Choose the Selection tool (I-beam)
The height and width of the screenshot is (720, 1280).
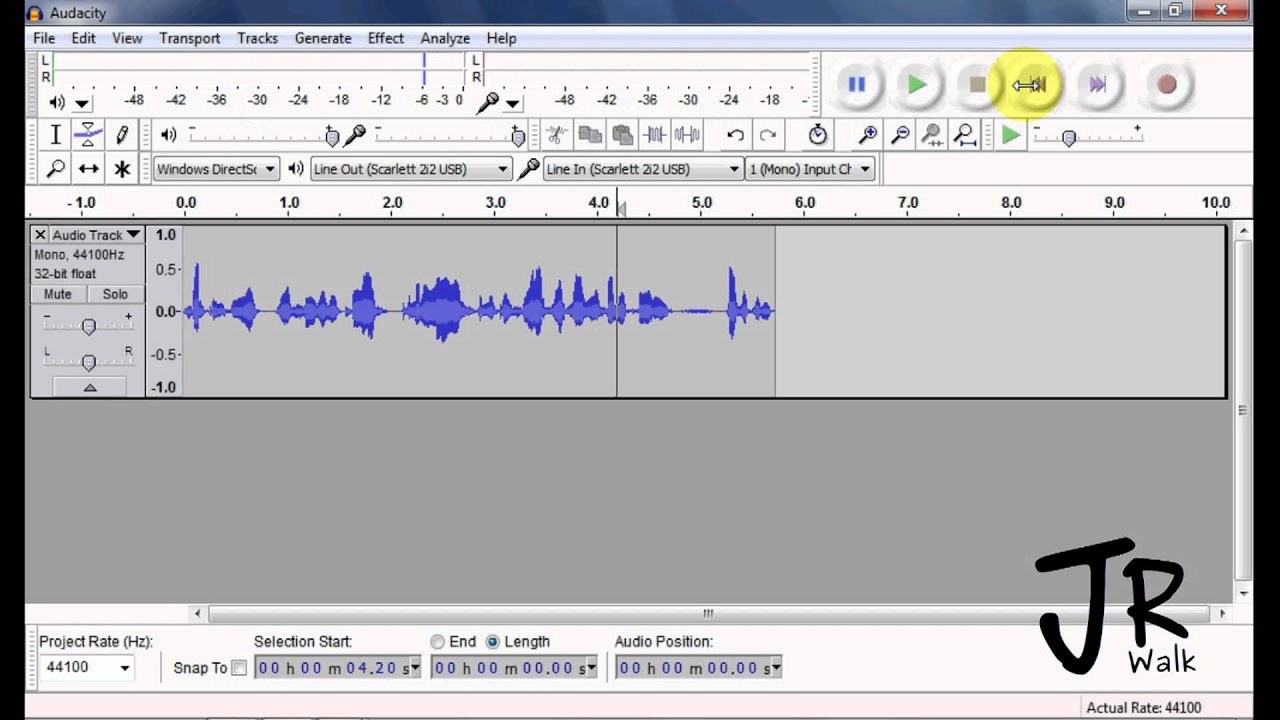pyautogui.click(x=56, y=134)
